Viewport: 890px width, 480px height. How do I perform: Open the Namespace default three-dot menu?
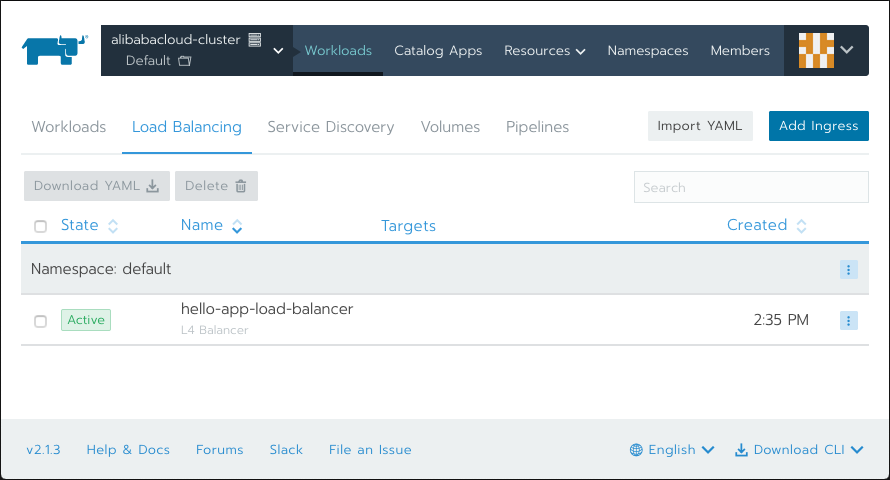click(x=849, y=270)
